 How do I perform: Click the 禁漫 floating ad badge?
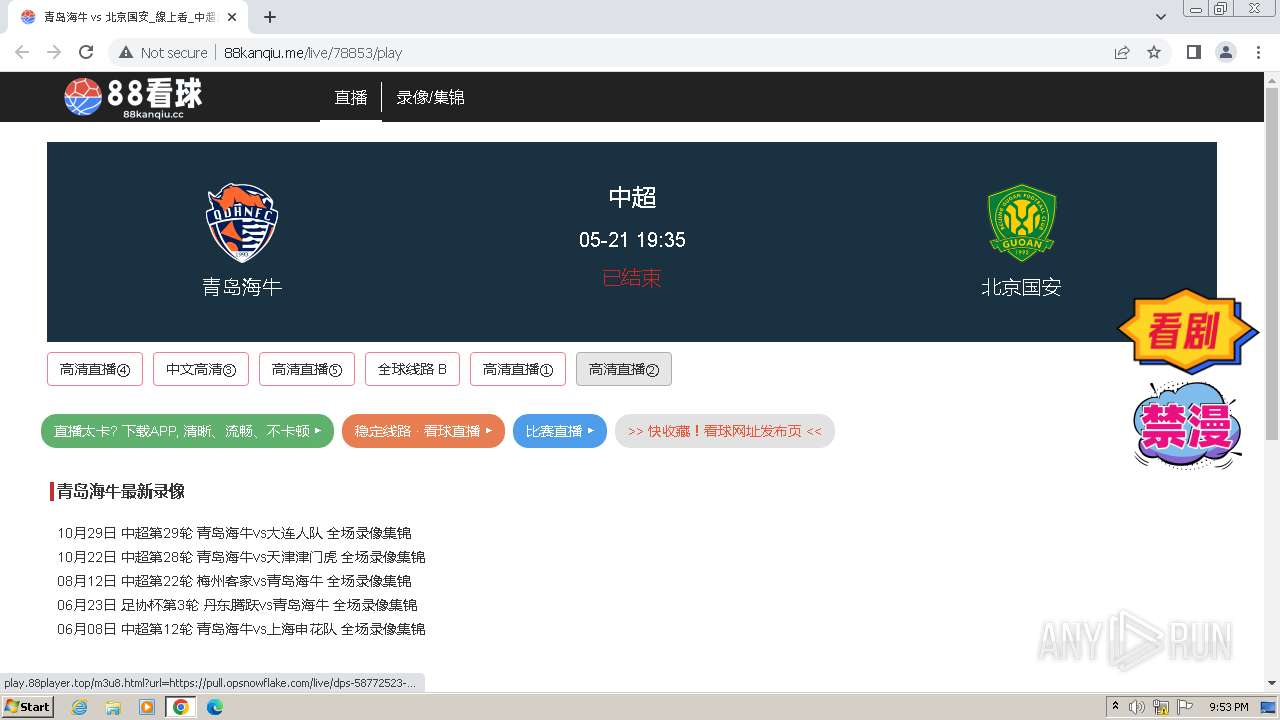(x=1187, y=425)
